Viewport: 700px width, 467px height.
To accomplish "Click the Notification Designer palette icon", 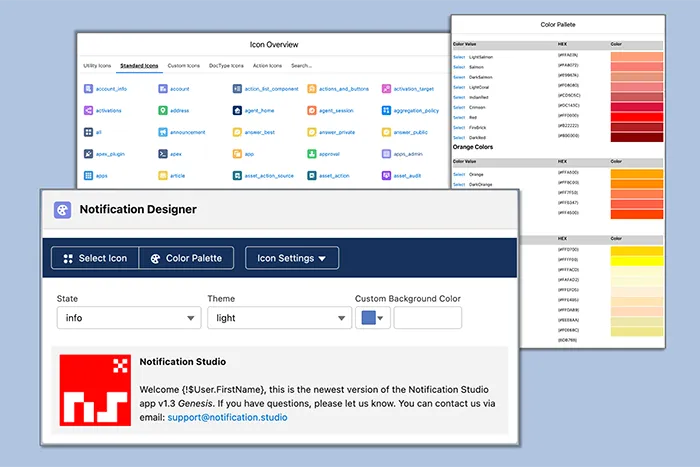I will point(62,210).
